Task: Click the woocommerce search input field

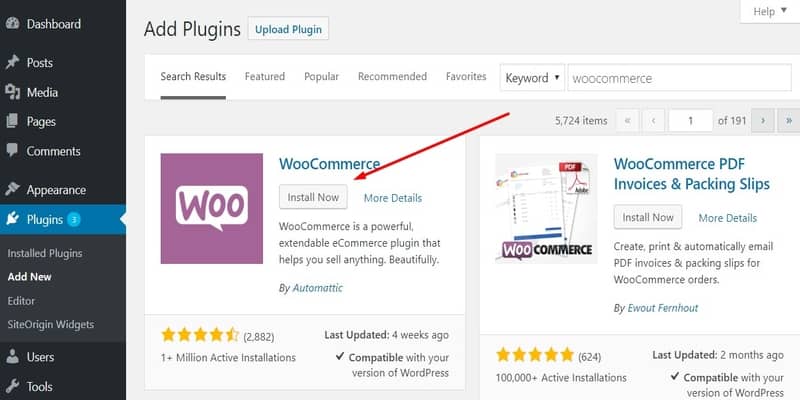Action: 680,78
